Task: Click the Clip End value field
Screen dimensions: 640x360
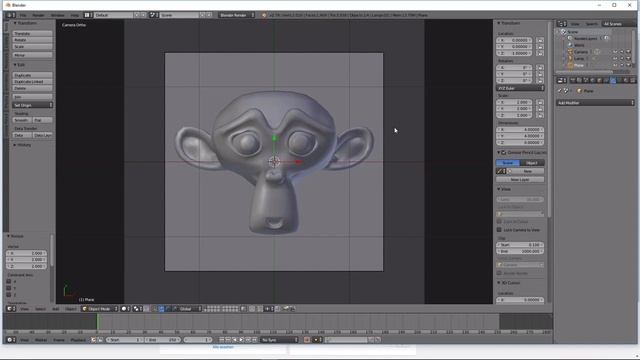Action: point(520,251)
